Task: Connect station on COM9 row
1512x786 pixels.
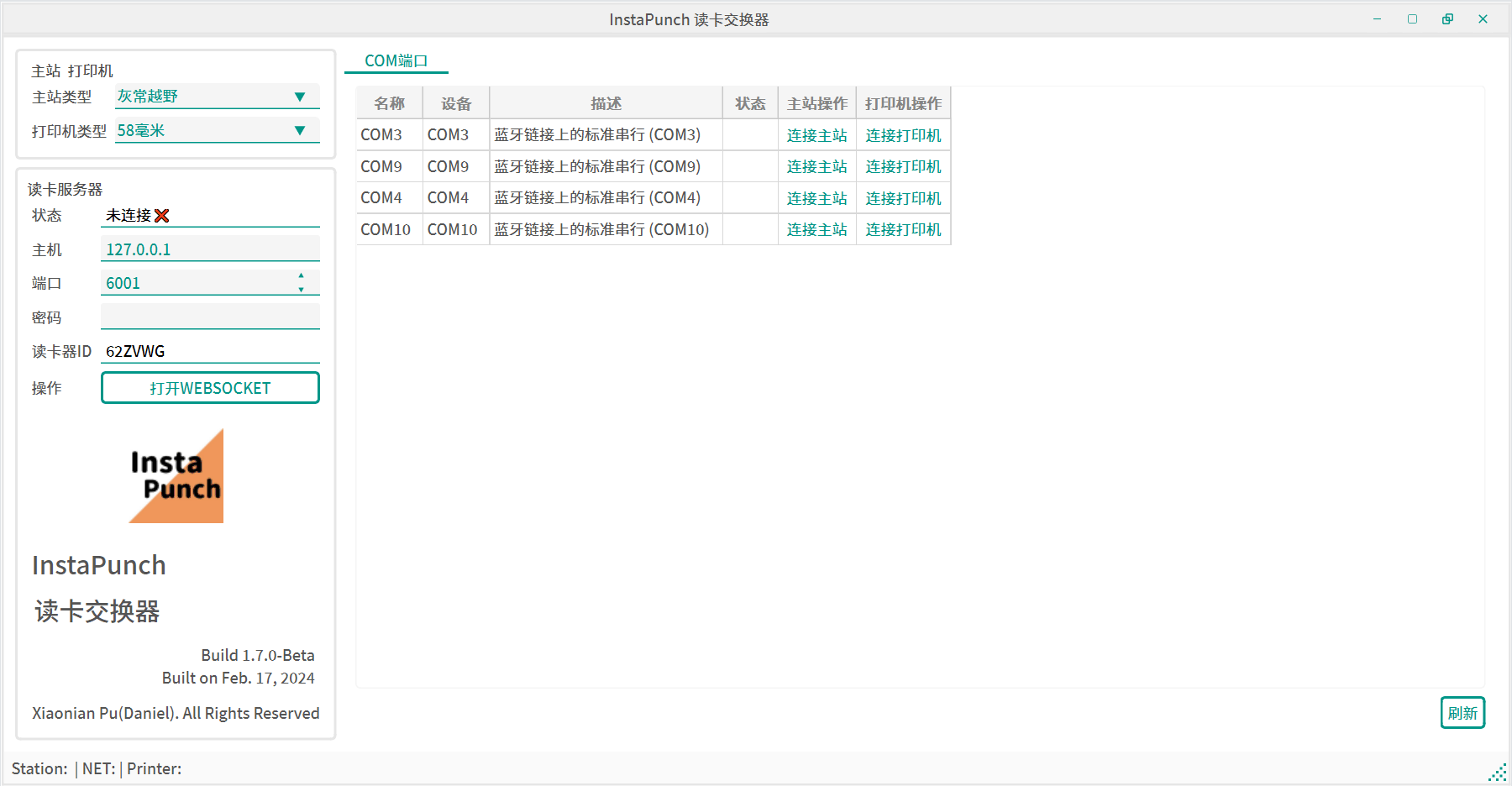Action: (x=816, y=167)
